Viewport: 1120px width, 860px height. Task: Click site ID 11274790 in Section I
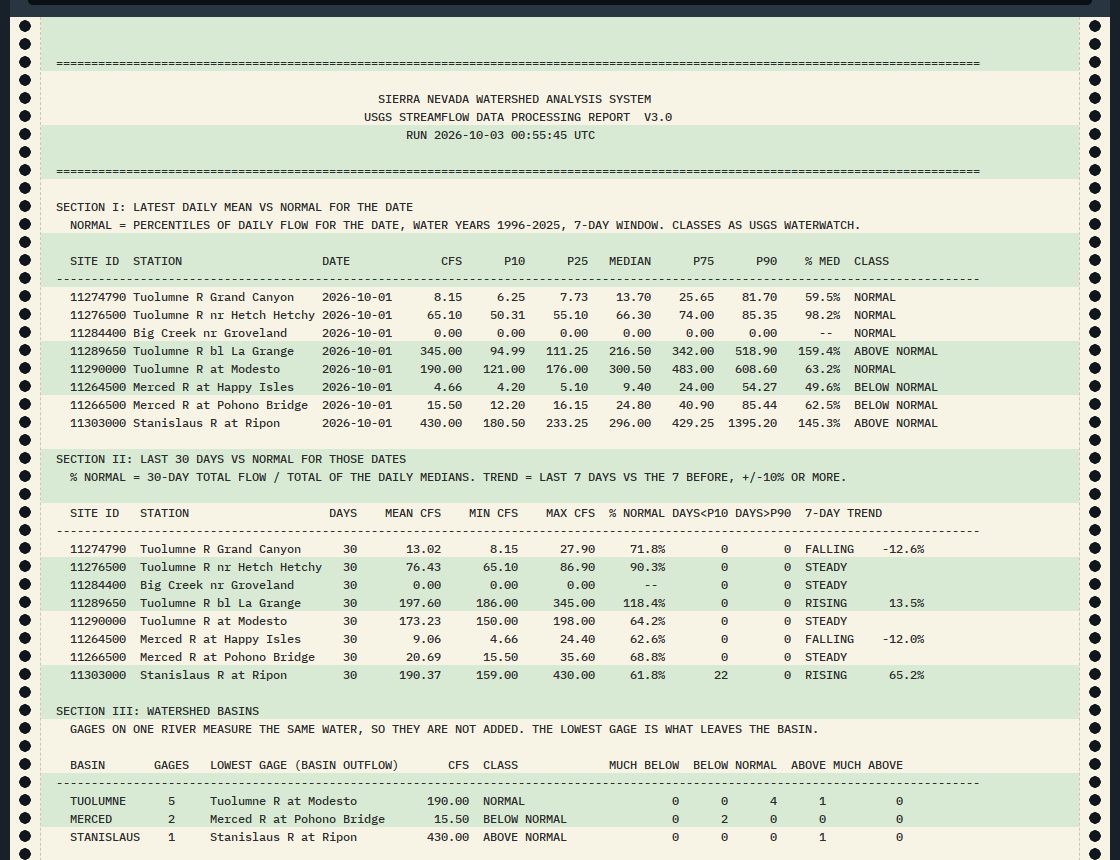coord(98,297)
